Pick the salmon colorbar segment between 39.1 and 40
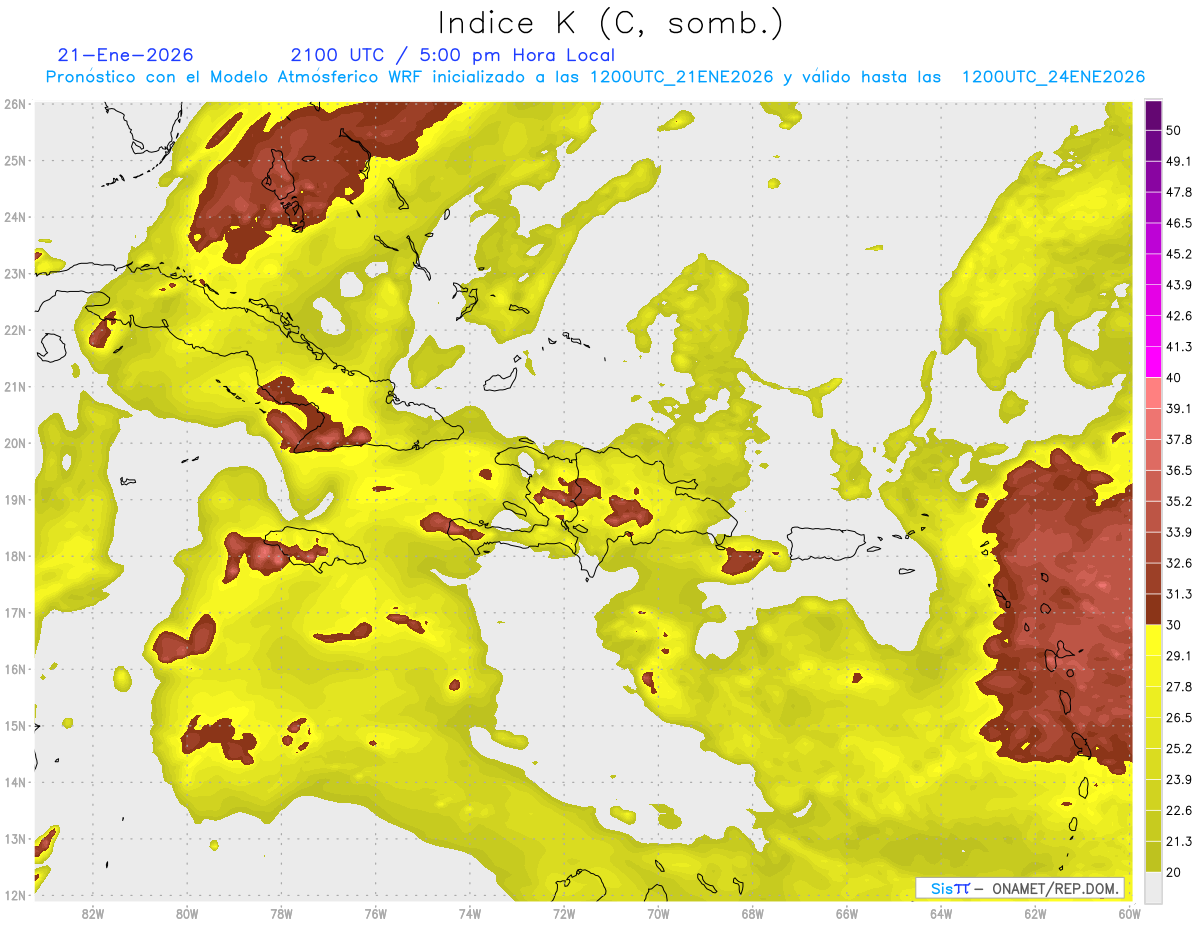The height and width of the screenshot is (927, 1200). click(x=1153, y=392)
